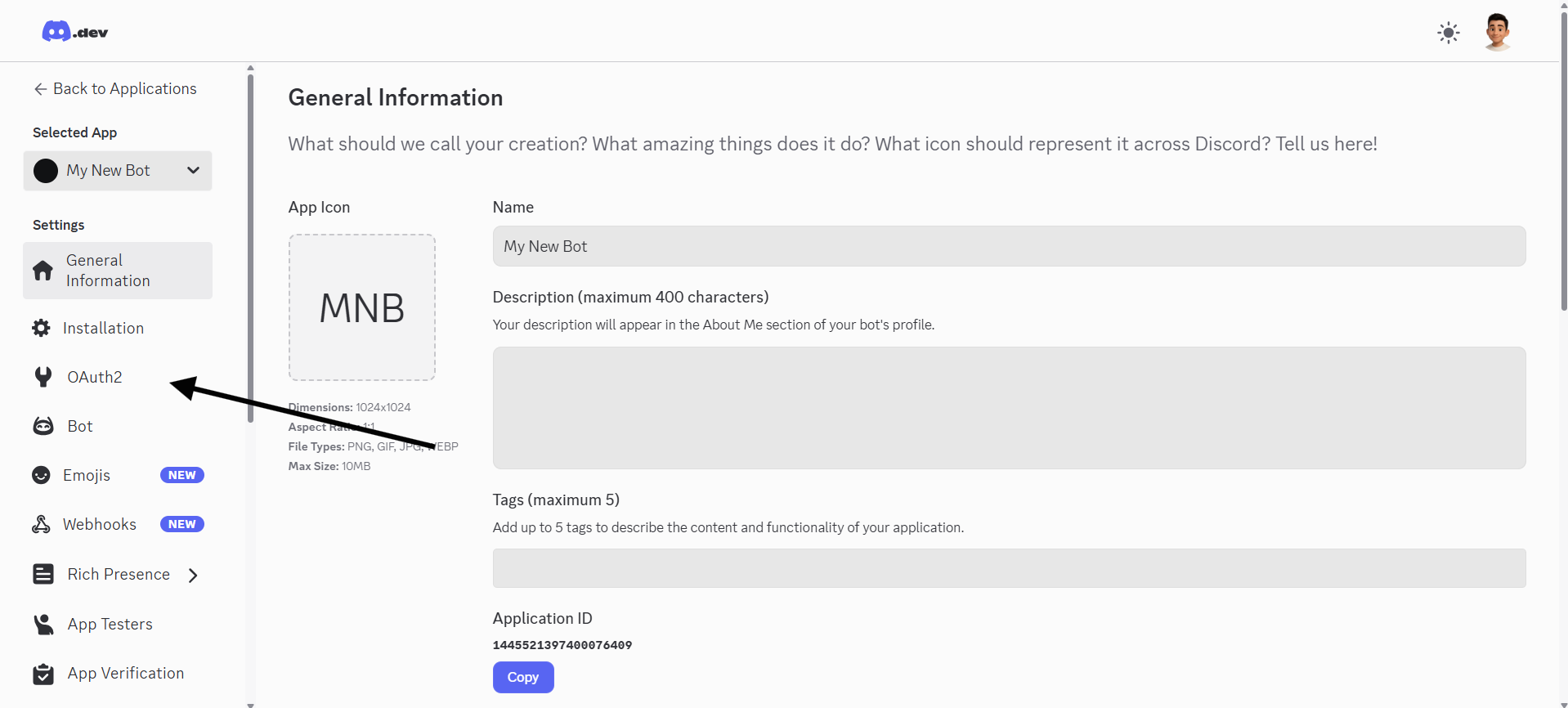The height and width of the screenshot is (708, 1568).
Task: Go back to Applications
Action: click(x=115, y=88)
